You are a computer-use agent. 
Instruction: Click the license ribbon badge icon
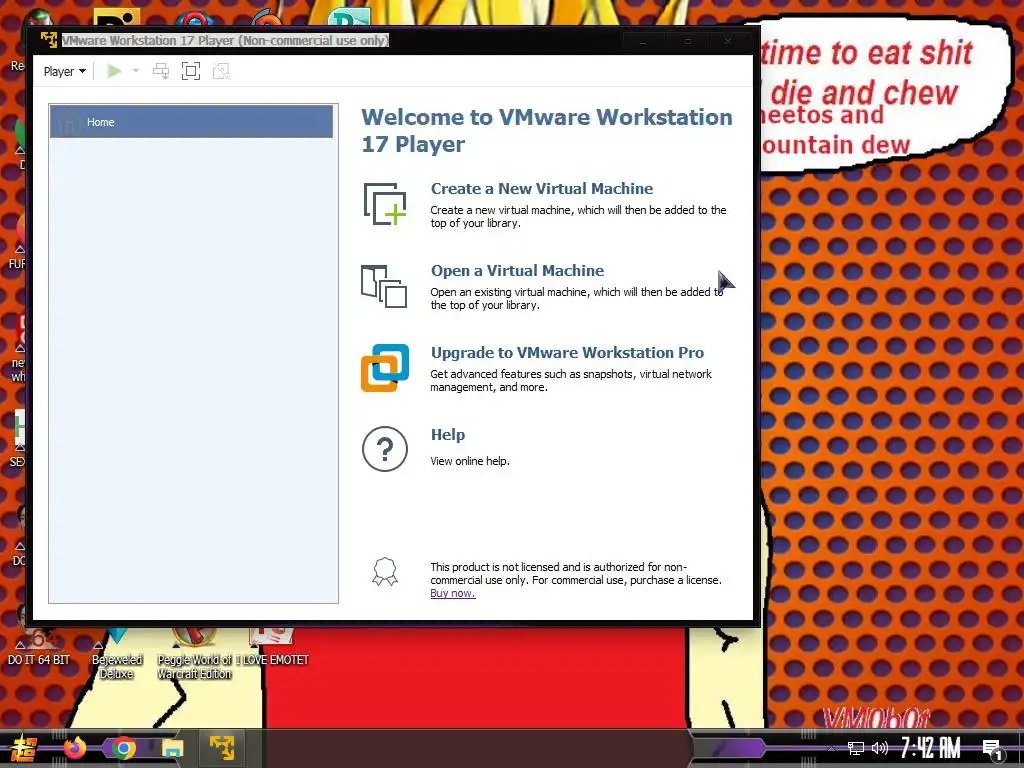point(385,572)
